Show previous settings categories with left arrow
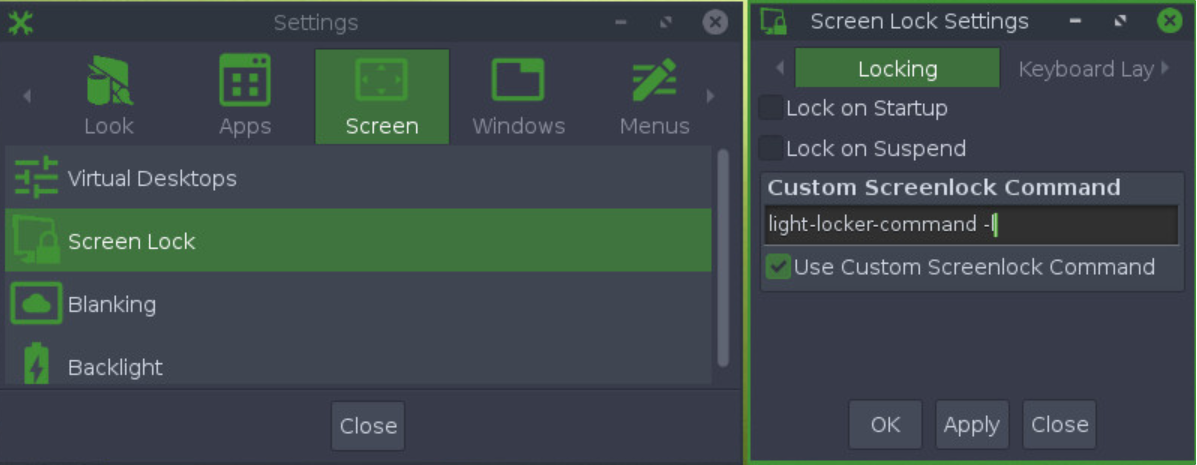 click(27, 96)
